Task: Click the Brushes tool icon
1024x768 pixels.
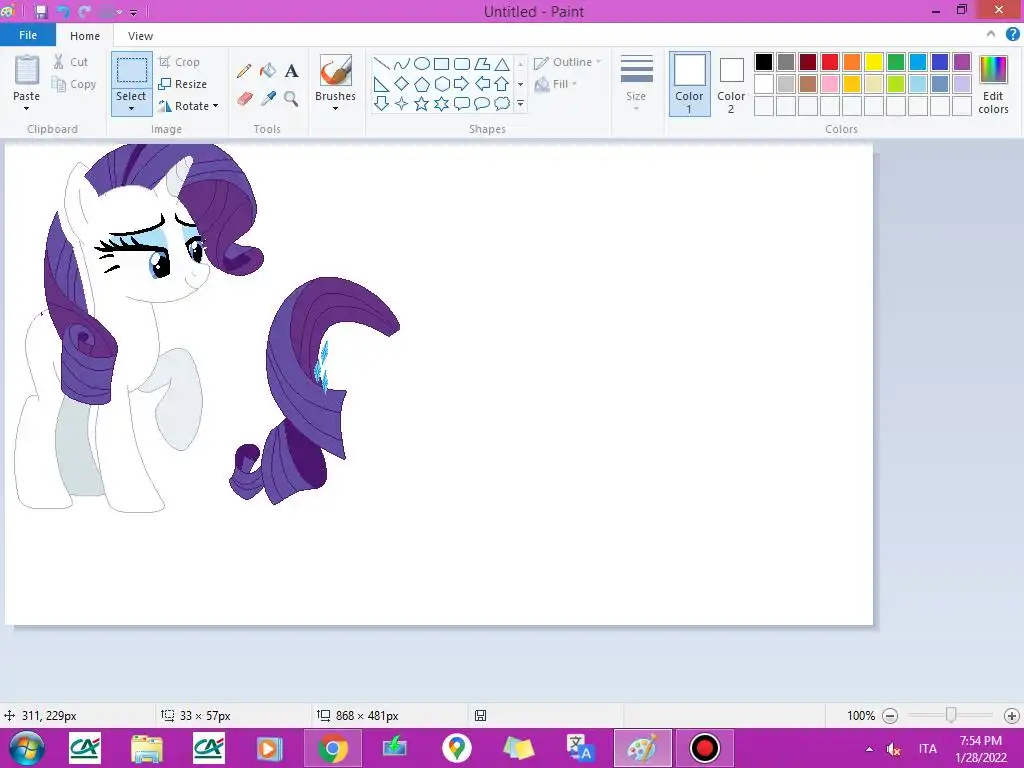Action: tap(336, 70)
